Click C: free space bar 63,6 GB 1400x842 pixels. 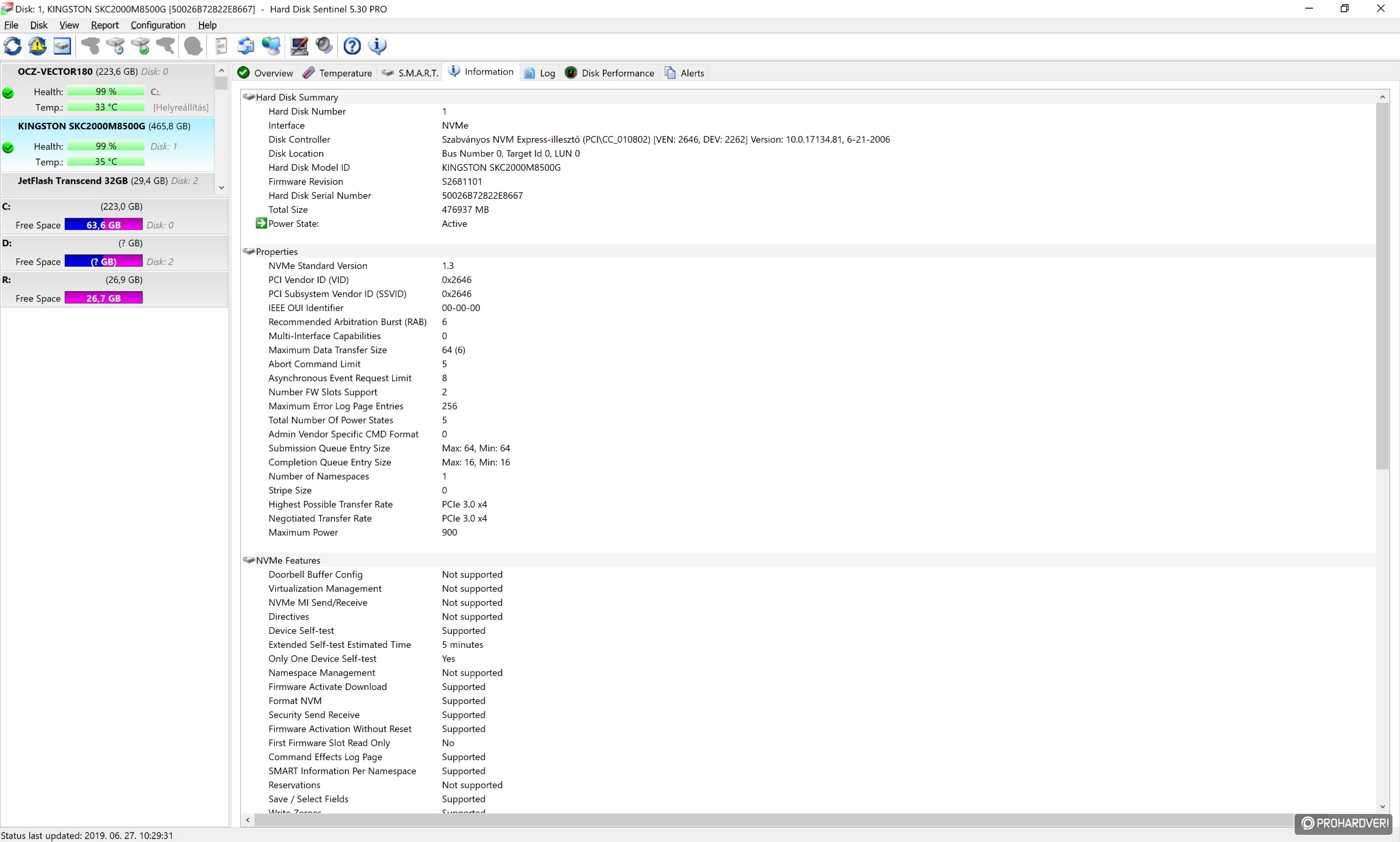click(x=103, y=225)
